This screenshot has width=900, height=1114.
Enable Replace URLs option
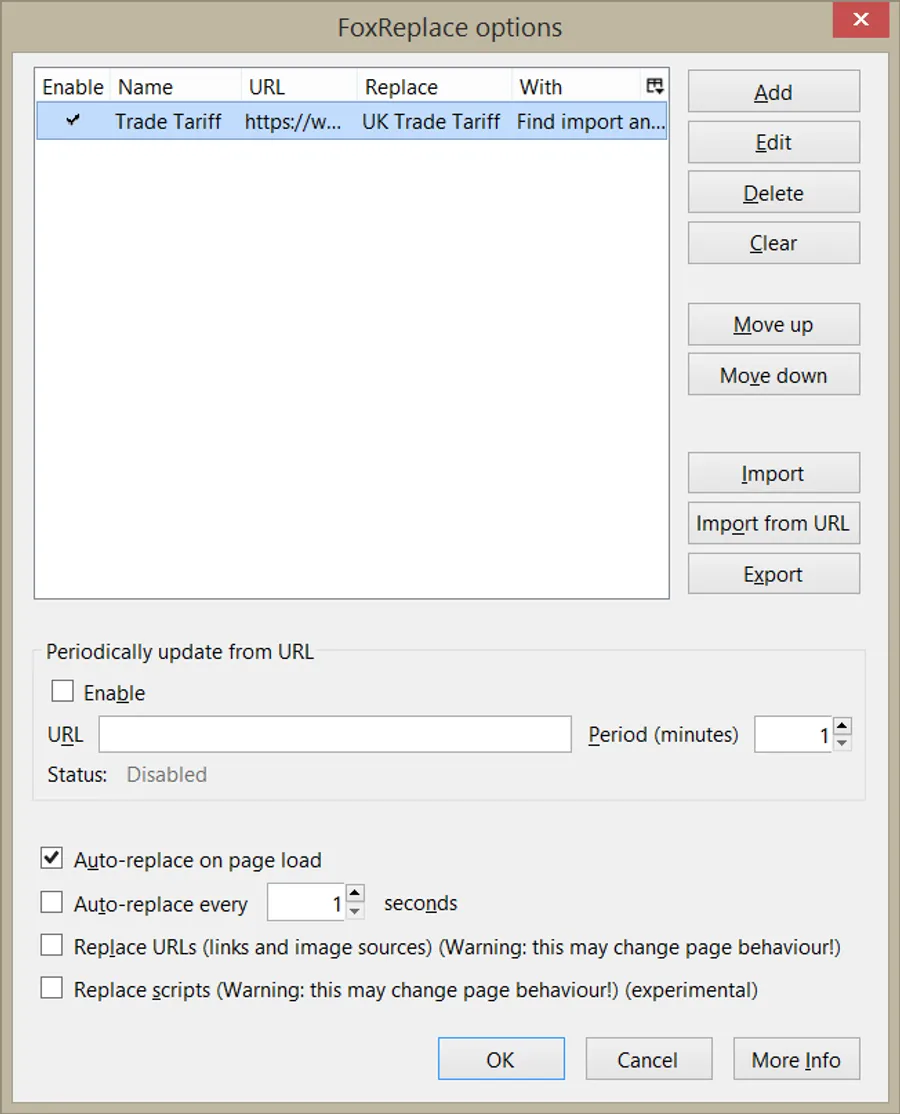click(51, 945)
